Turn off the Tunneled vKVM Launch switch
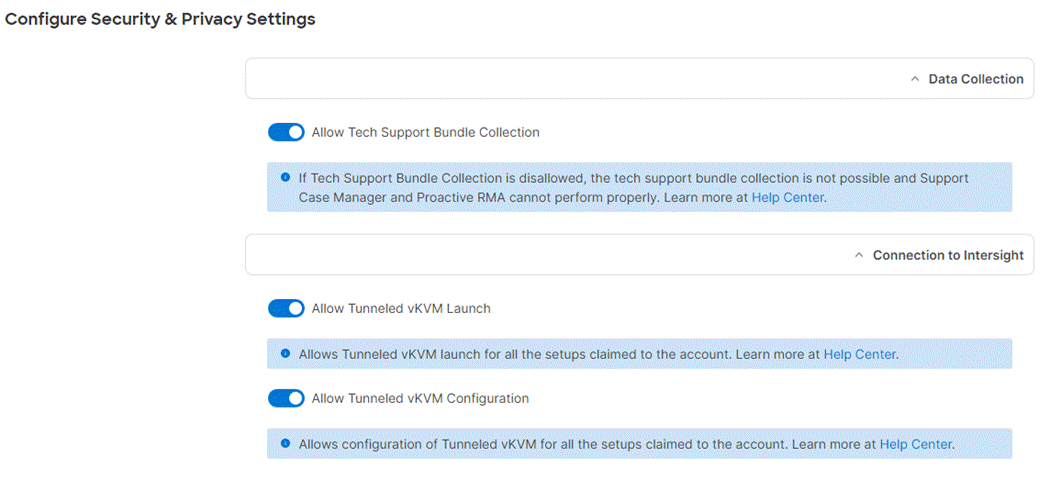This screenshot has width=1050, height=490. click(x=286, y=308)
